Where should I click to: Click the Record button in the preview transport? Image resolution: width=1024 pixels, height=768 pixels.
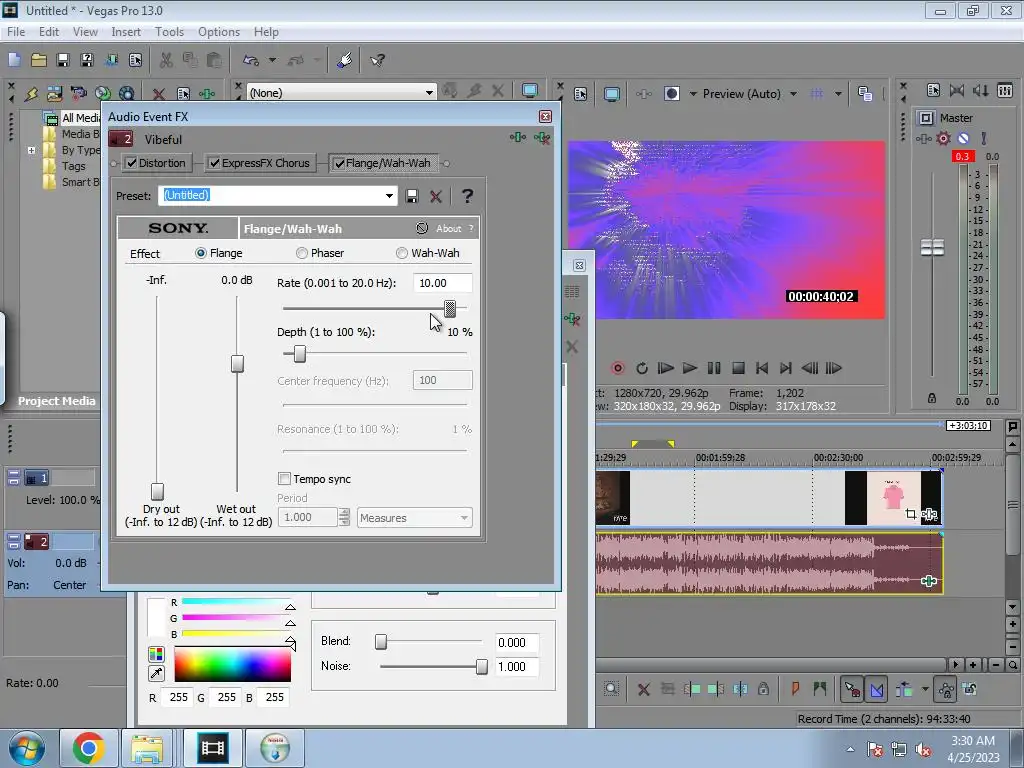click(x=617, y=368)
